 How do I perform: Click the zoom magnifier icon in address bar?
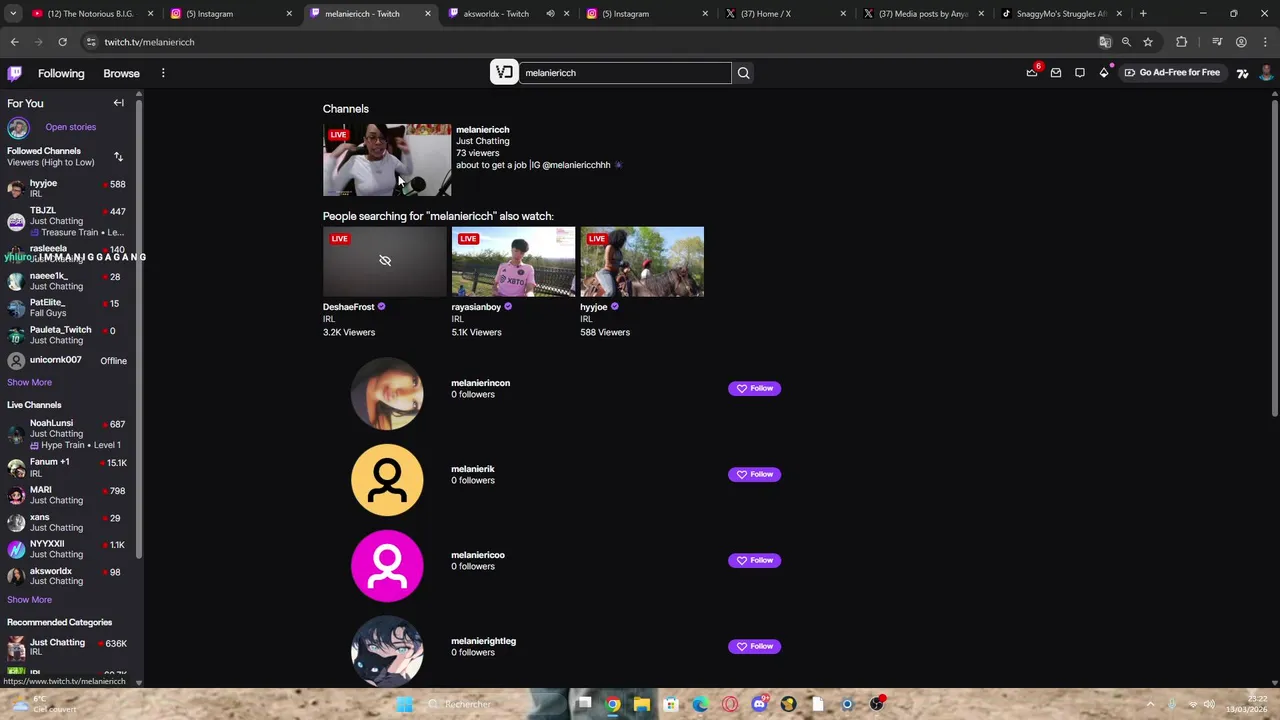tap(1126, 42)
